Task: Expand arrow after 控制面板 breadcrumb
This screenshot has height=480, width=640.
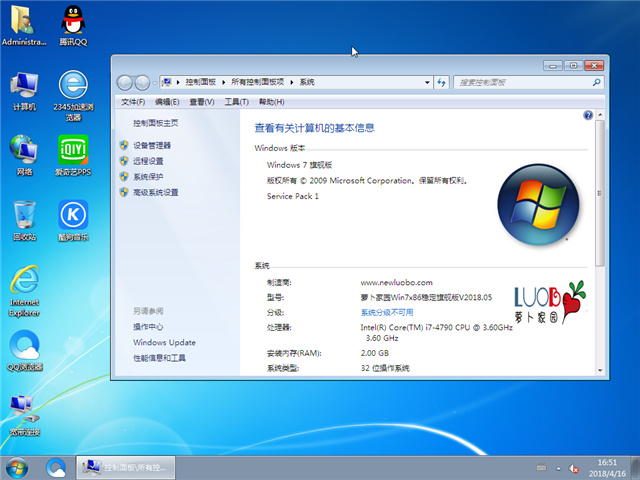Action: point(224,82)
